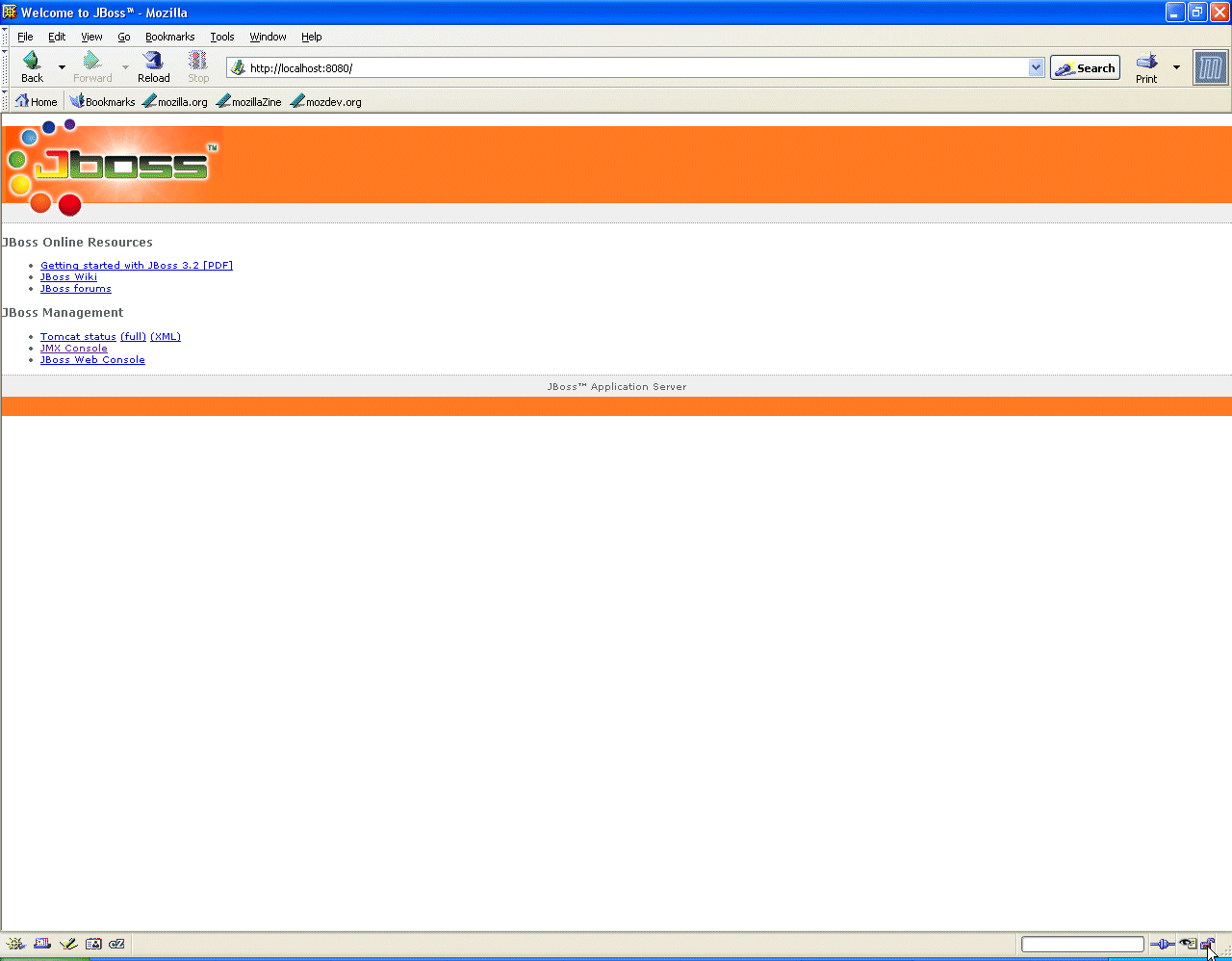Click the JBoss Application Server footer text

pyautogui.click(x=617, y=387)
